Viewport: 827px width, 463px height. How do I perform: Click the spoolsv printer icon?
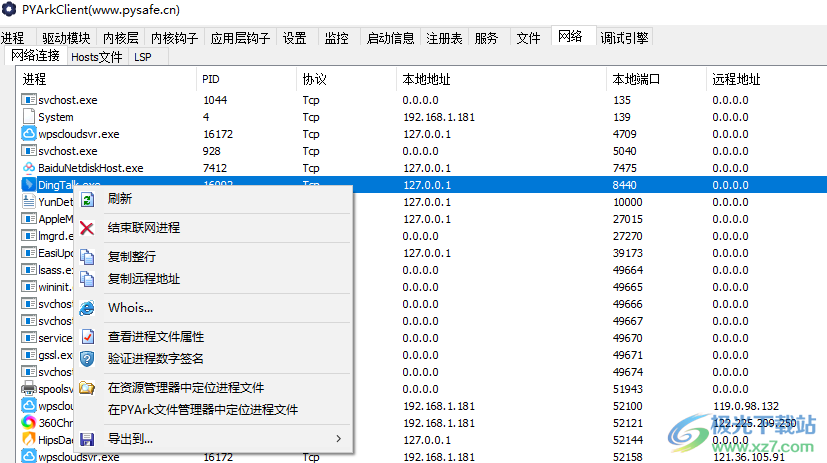coord(28,389)
